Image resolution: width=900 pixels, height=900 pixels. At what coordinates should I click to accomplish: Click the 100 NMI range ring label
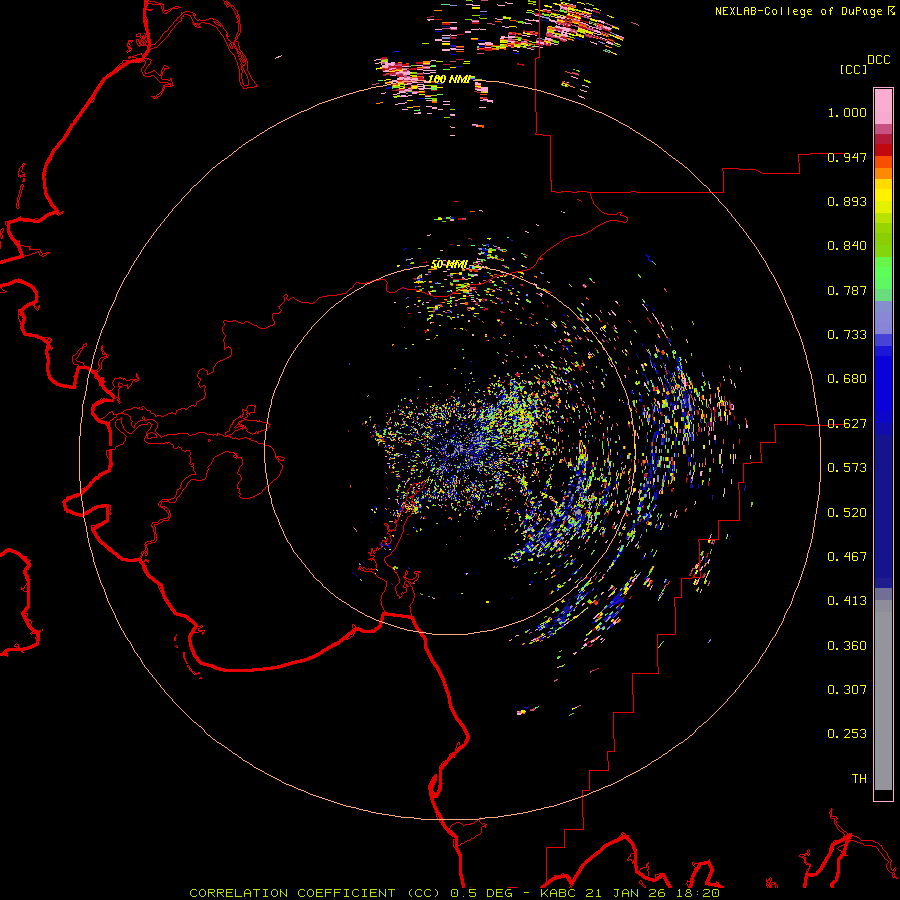pos(449,79)
